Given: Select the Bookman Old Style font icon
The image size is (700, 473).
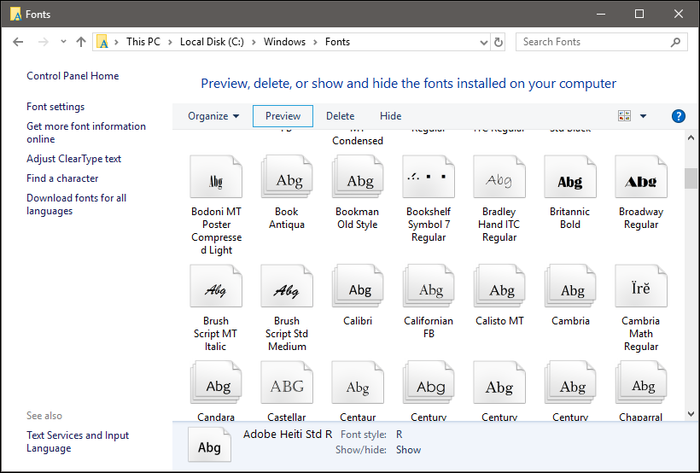Looking at the screenshot, I should (x=357, y=177).
